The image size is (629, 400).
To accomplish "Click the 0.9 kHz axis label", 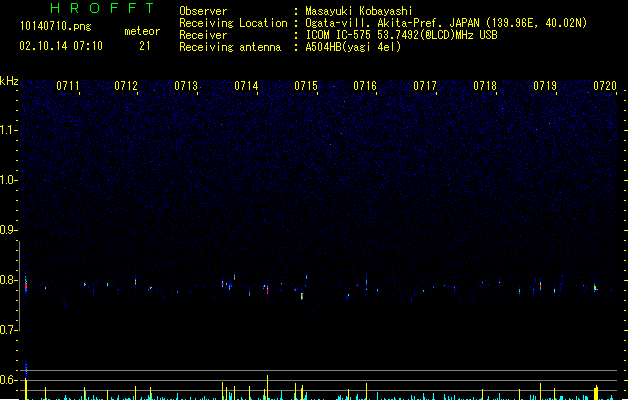I will click(8, 230).
